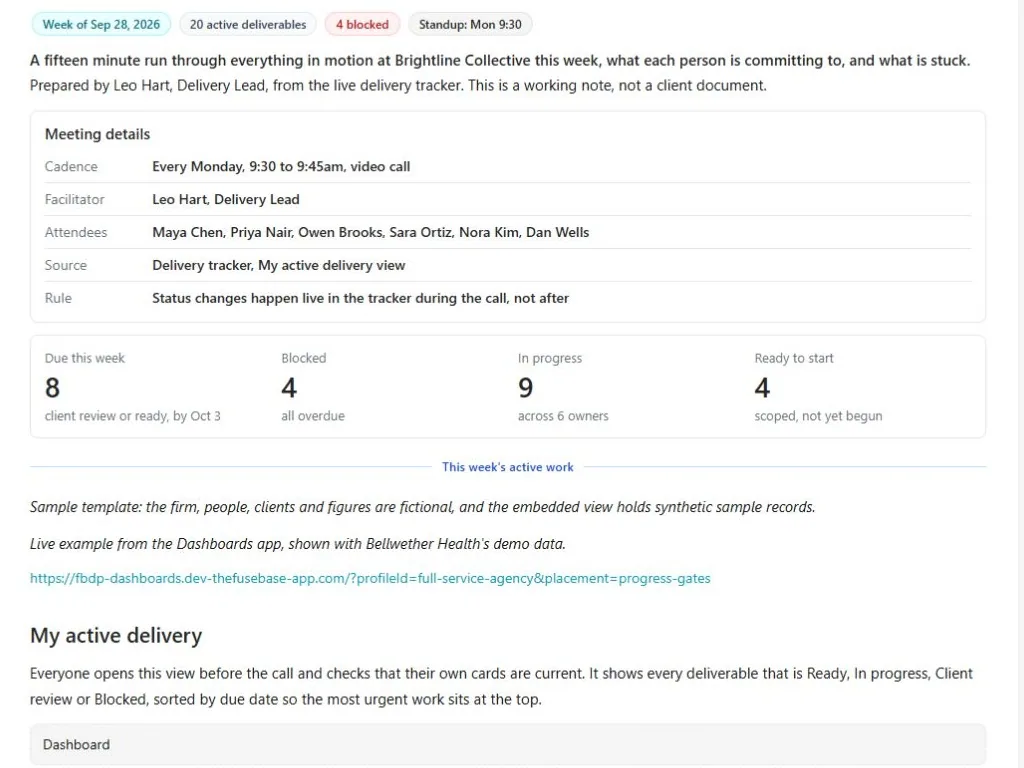Screen dimensions: 1024x768
Task: Click the intro paragraph starting 'A fifteen minute run'
Action: 500,72
